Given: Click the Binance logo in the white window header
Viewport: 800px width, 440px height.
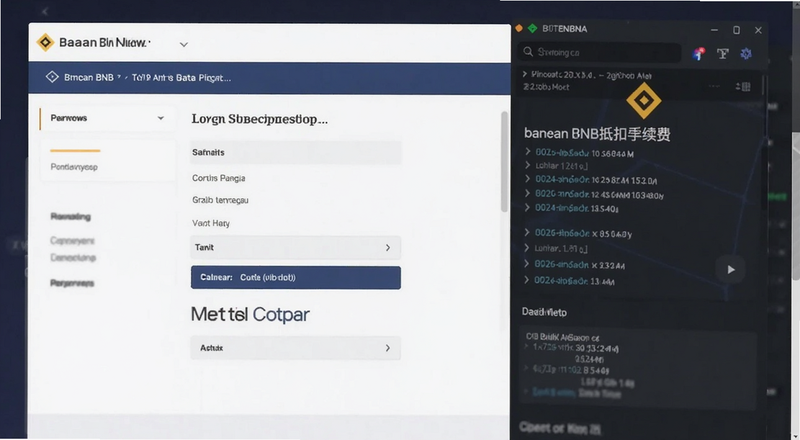Looking at the screenshot, I should [45, 42].
